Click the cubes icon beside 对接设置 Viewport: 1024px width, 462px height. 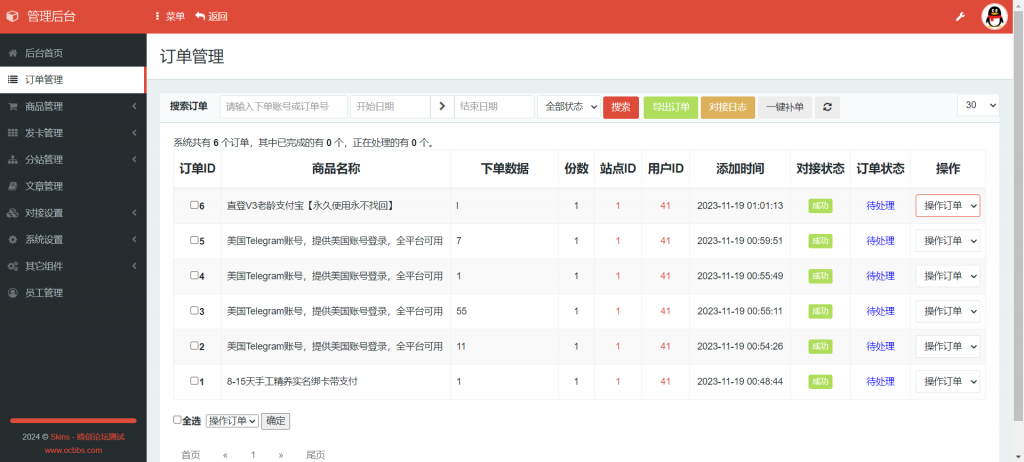coord(12,213)
